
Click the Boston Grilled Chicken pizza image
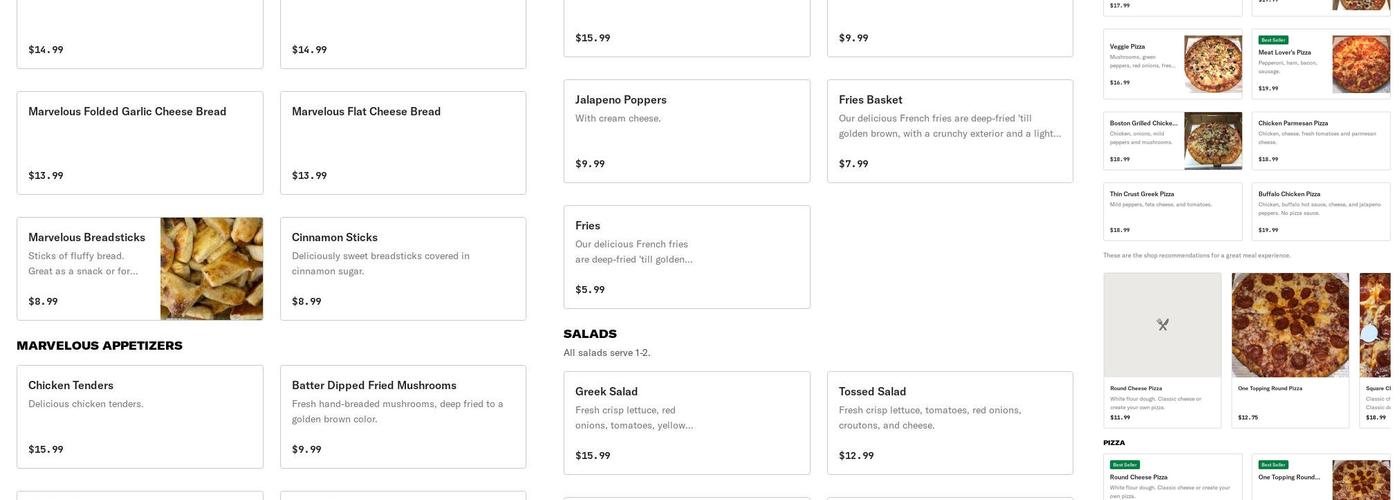coord(1213,141)
